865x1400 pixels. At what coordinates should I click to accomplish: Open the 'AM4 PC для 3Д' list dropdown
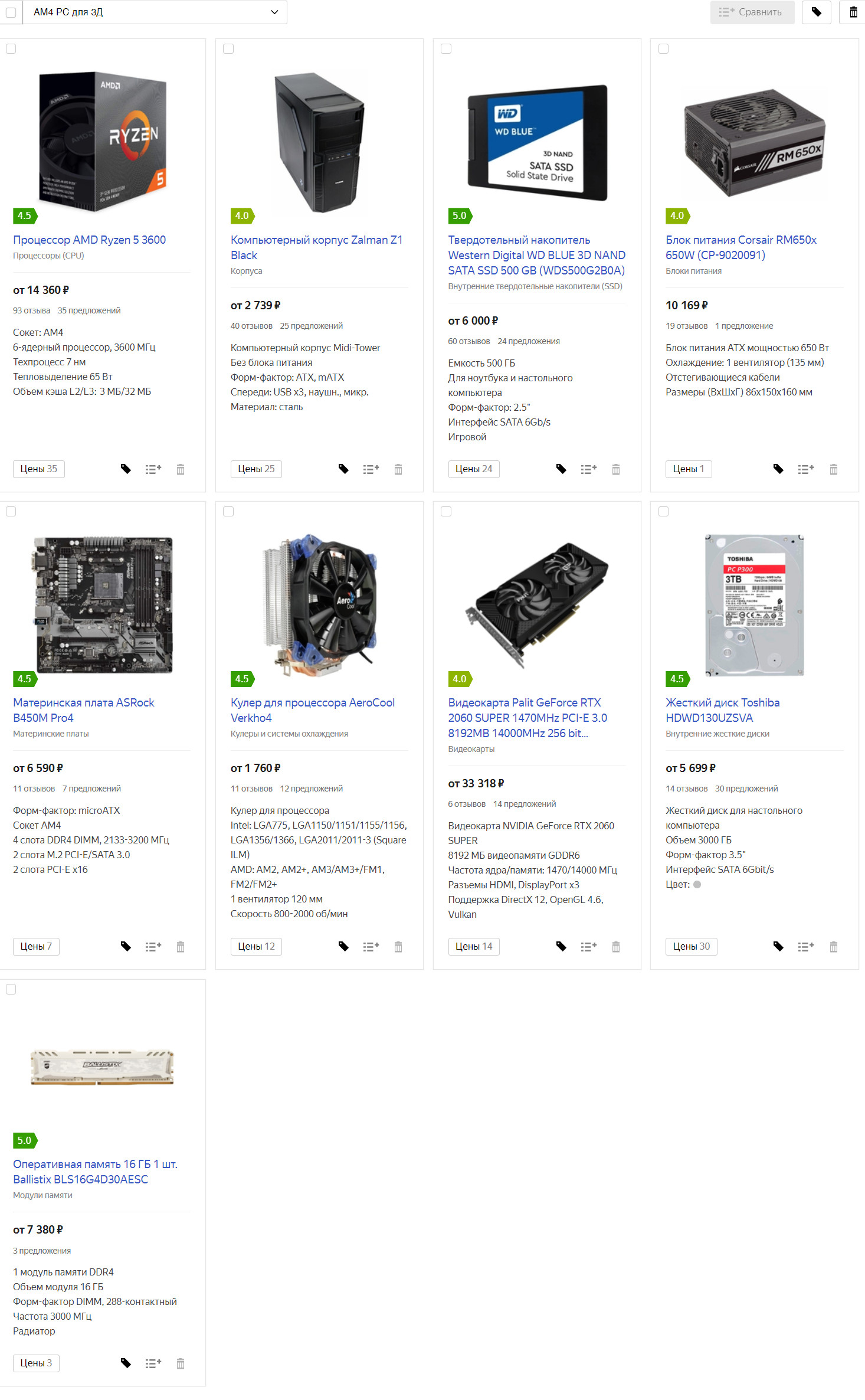click(x=155, y=12)
